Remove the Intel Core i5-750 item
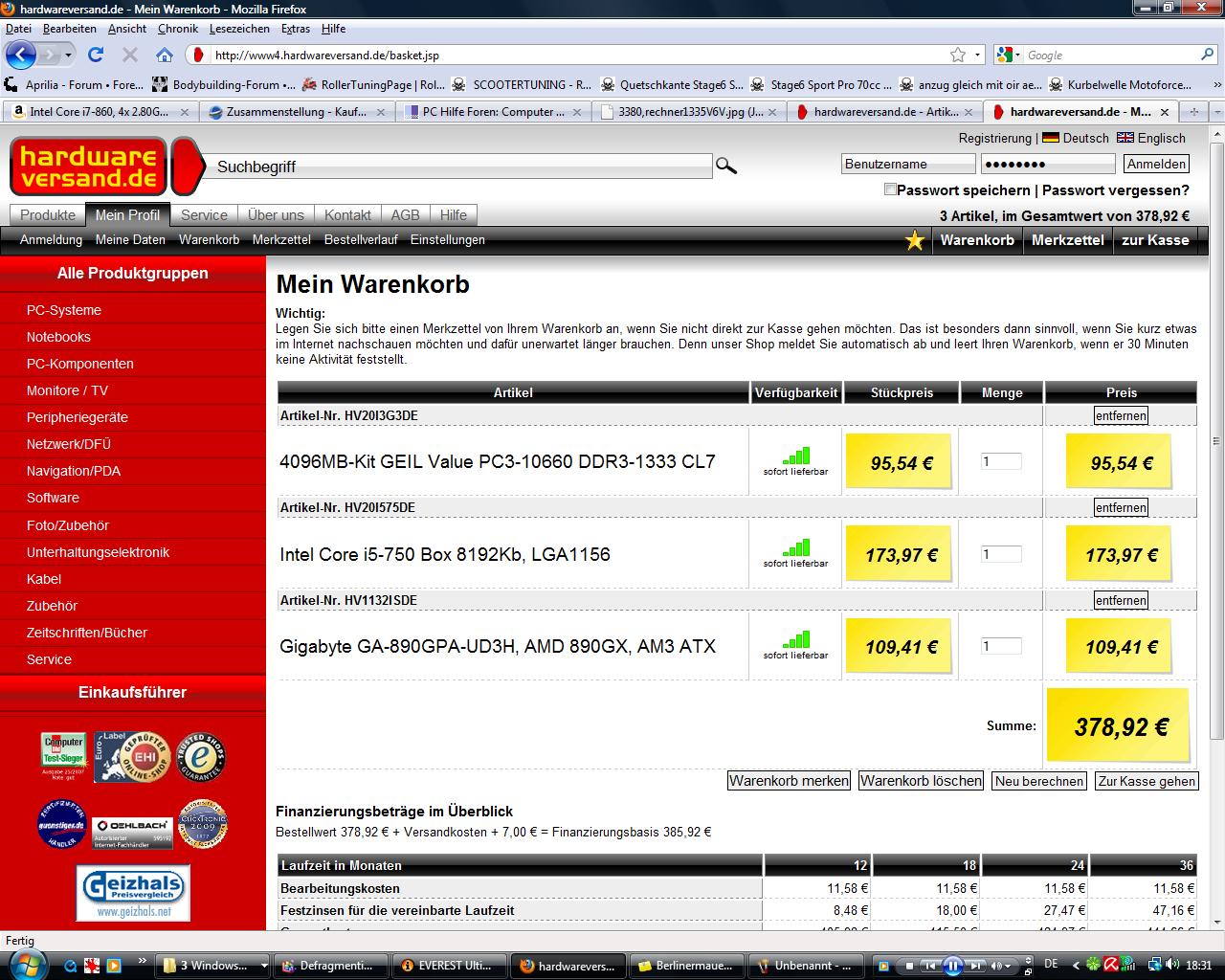1225x980 pixels. [x=1121, y=507]
